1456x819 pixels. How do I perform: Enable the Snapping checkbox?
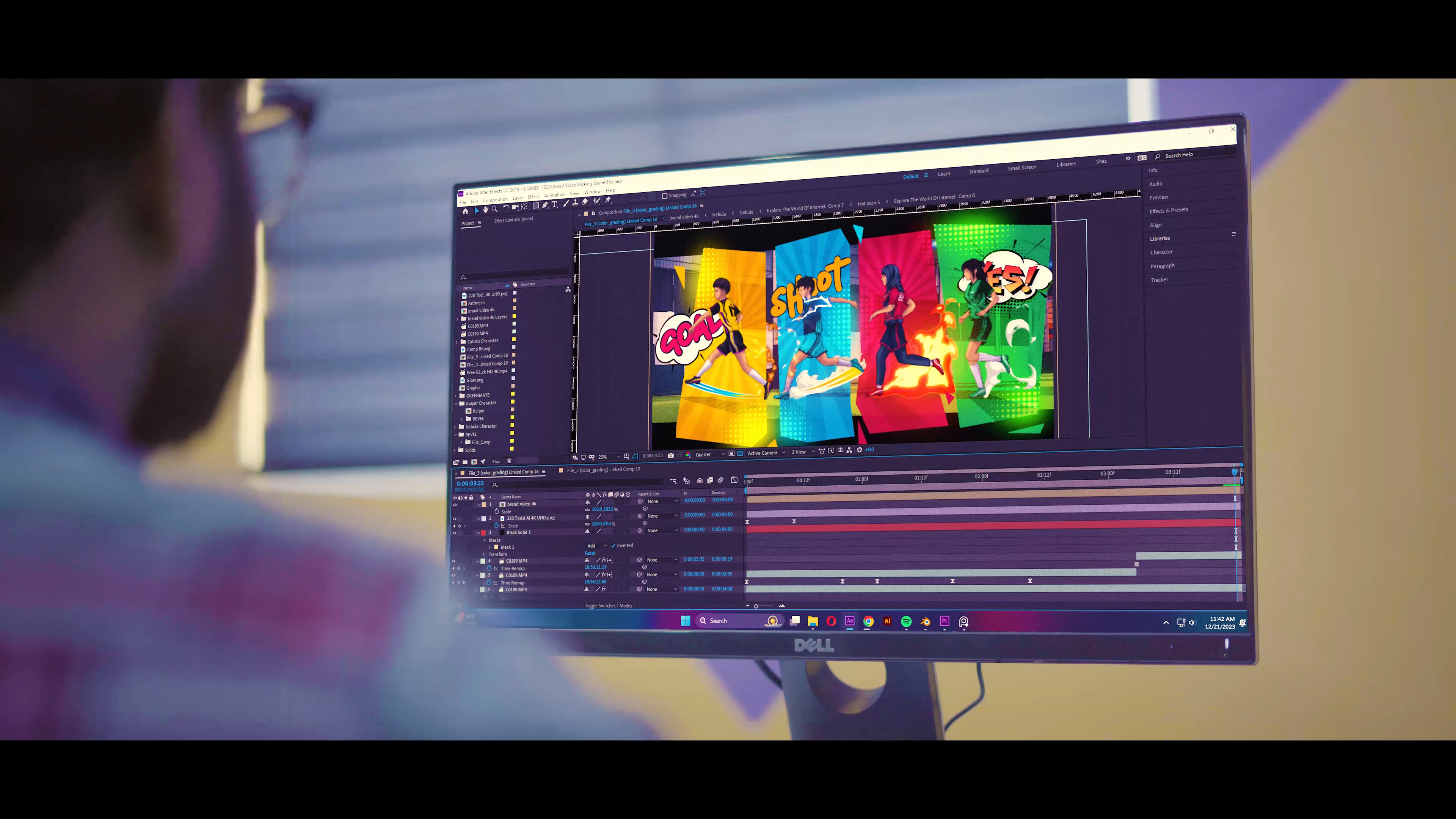665,196
